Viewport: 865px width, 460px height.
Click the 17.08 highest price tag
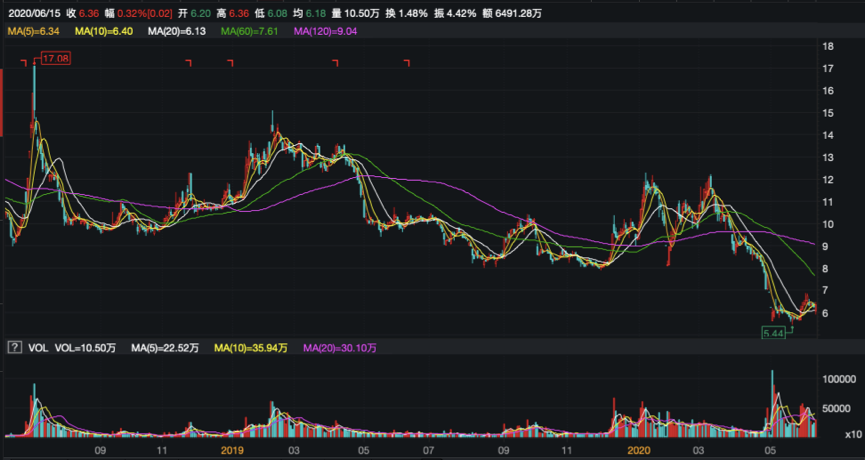(x=55, y=60)
